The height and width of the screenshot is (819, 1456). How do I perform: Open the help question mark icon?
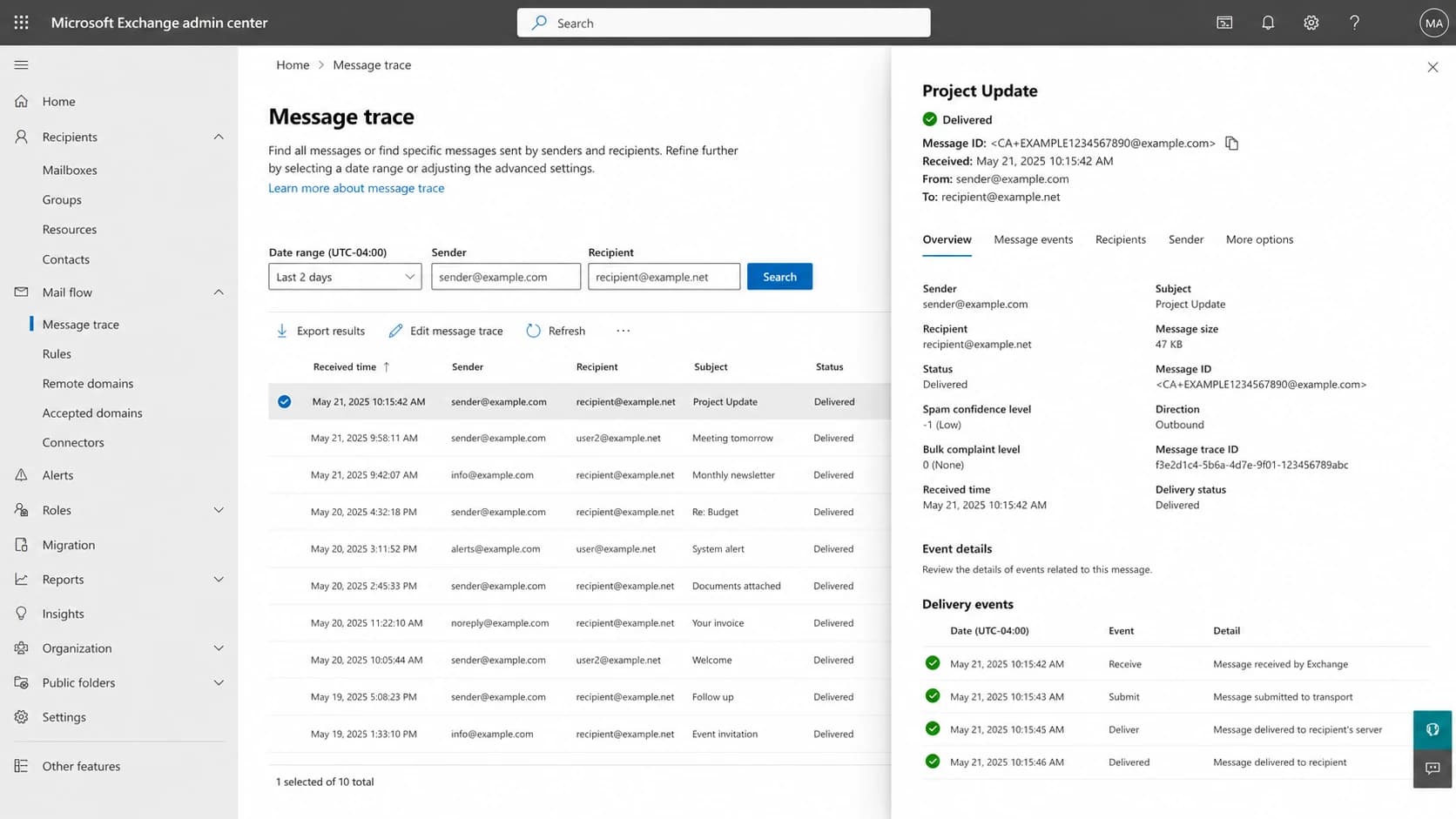tap(1354, 23)
